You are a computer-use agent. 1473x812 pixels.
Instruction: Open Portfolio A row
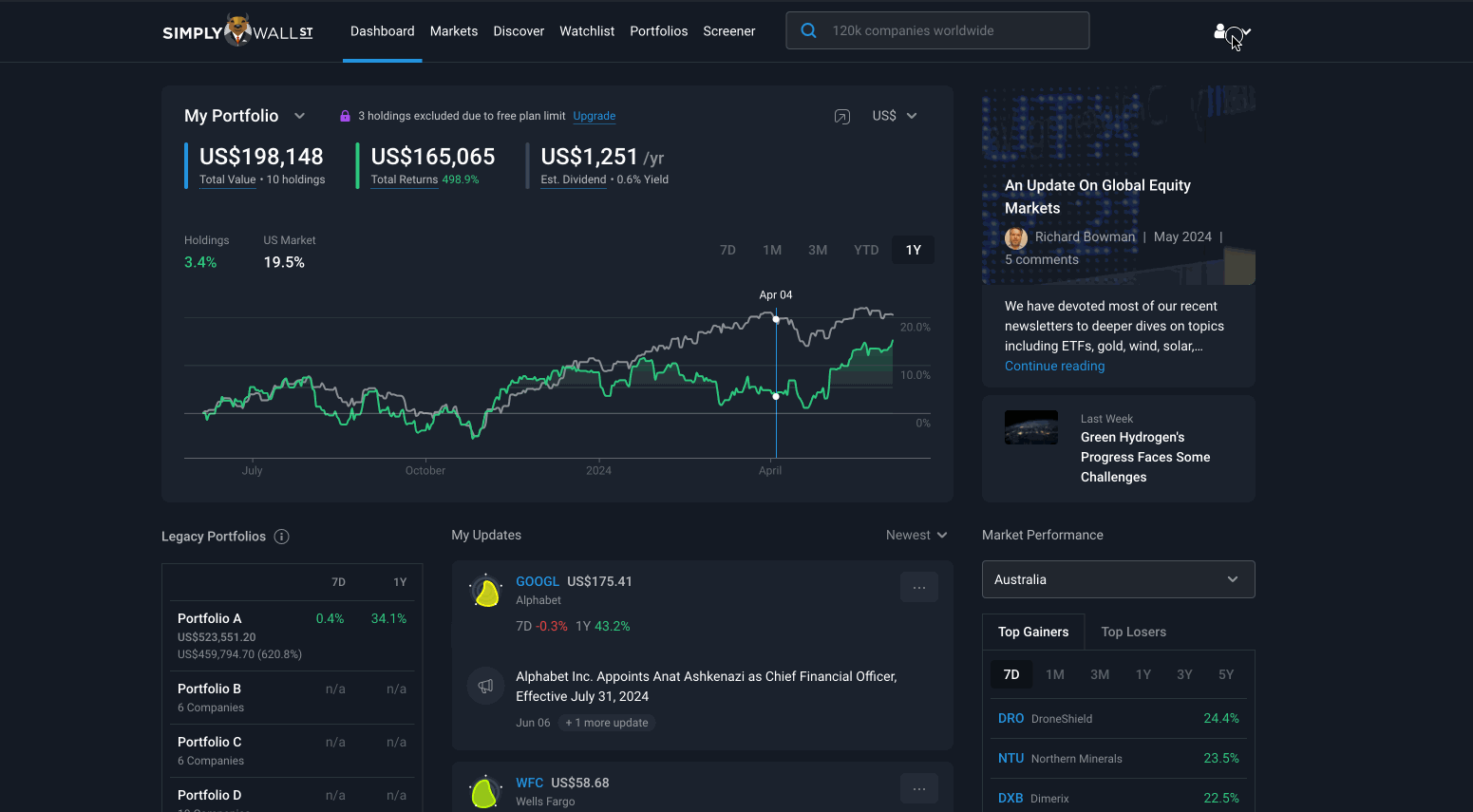click(x=293, y=635)
